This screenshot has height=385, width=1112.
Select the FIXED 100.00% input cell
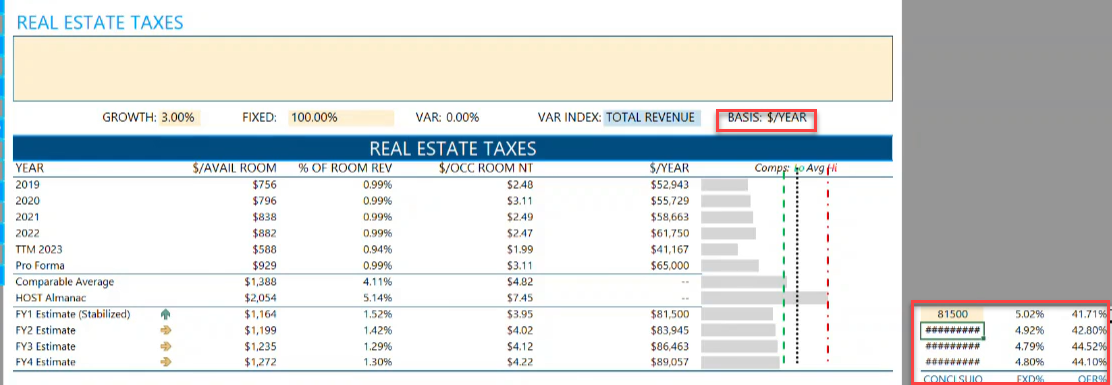(340, 118)
